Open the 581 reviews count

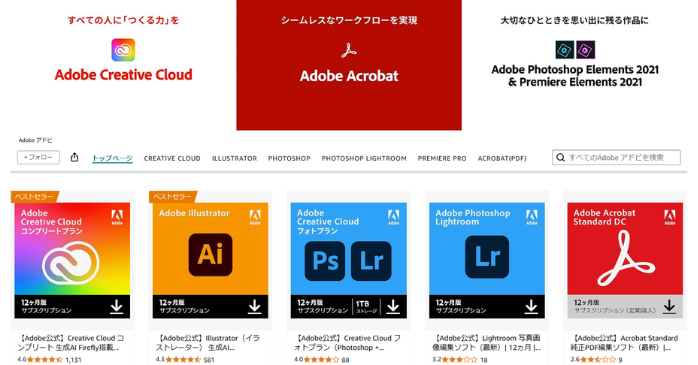click(x=209, y=360)
